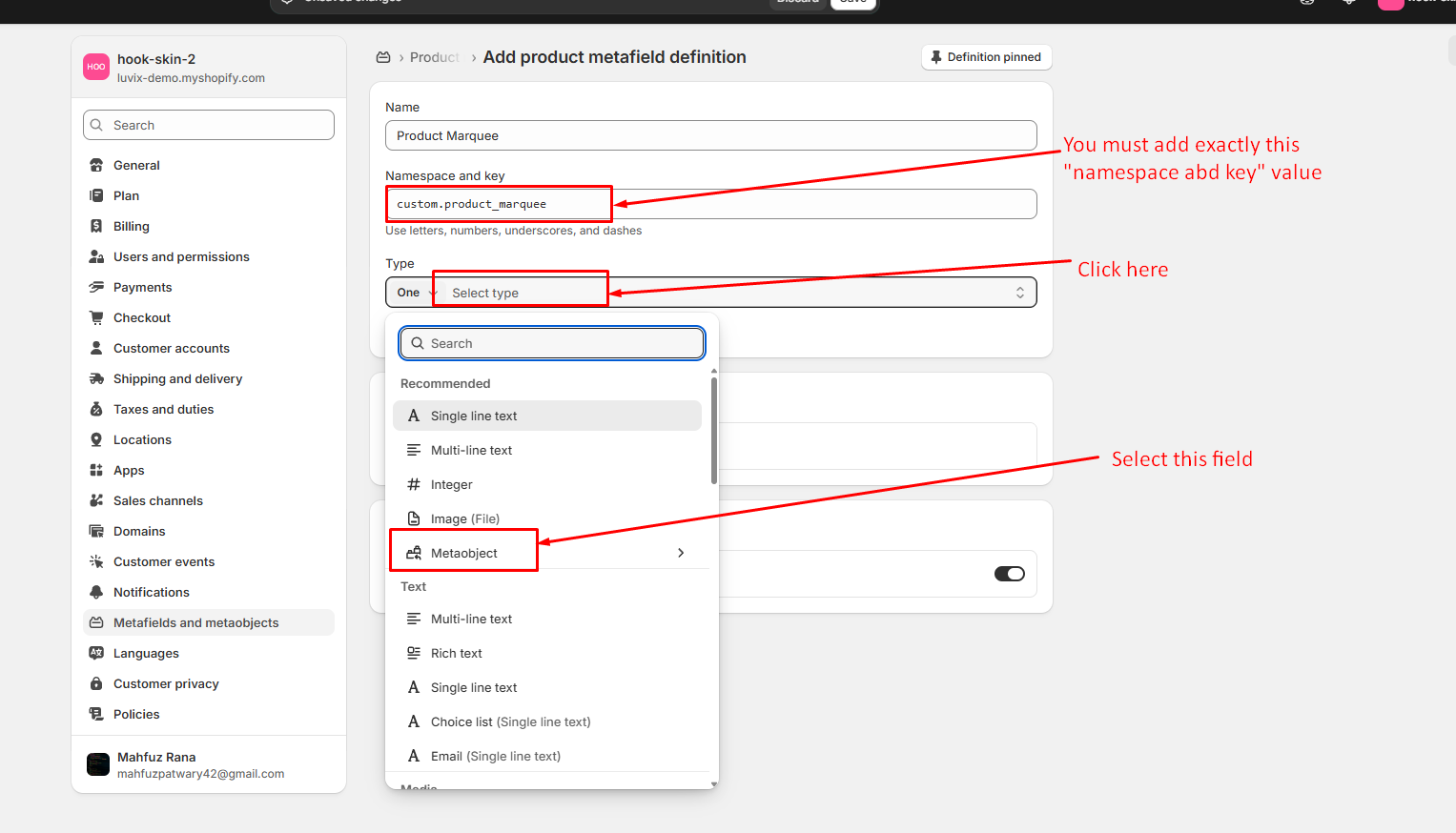Viewport: 1456px width, 833px height.
Task: Pick Image (File) type option
Action: click(464, 518)
